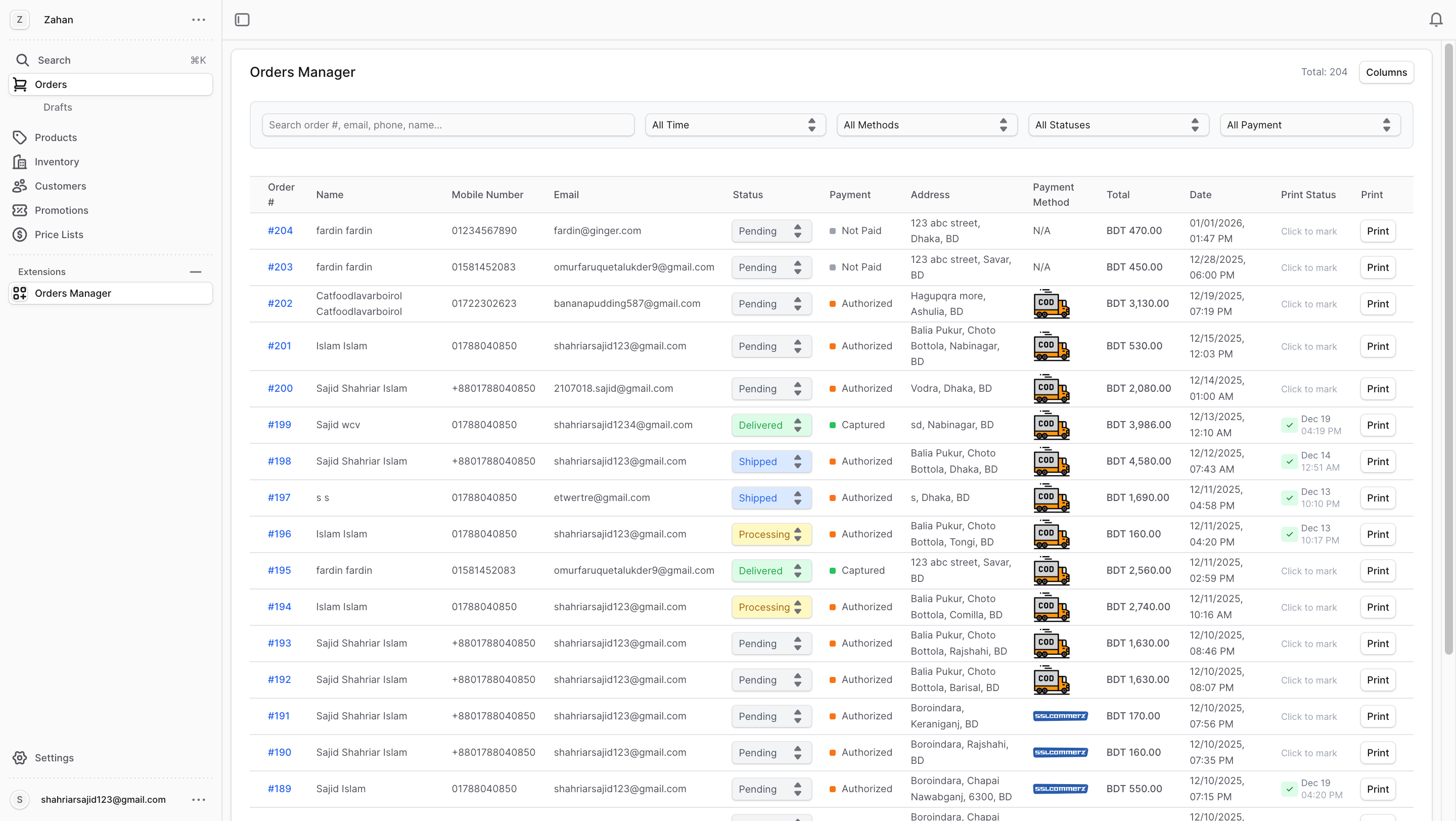Unmark the printed checkmark for order #199
The width and height of the screenshot is (1456, 821).
click(x=1289, y=425)
